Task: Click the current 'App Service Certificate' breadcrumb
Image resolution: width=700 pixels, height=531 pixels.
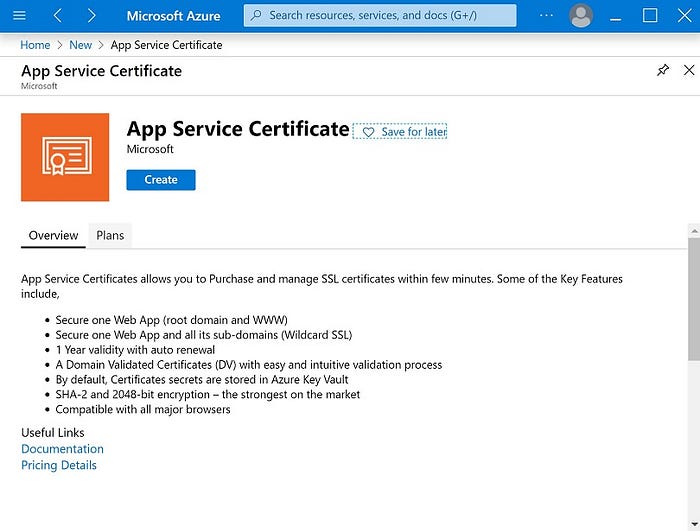Action: [167, 45]
